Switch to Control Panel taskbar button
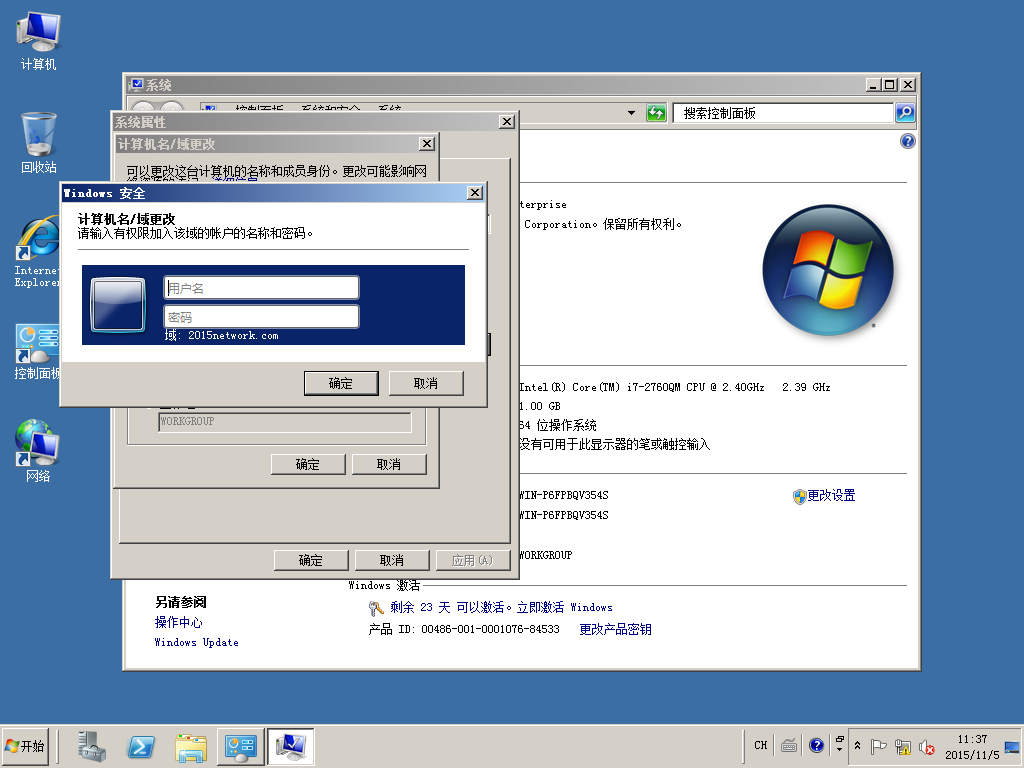The image size is (1024, 768). (x=240, y=747)
